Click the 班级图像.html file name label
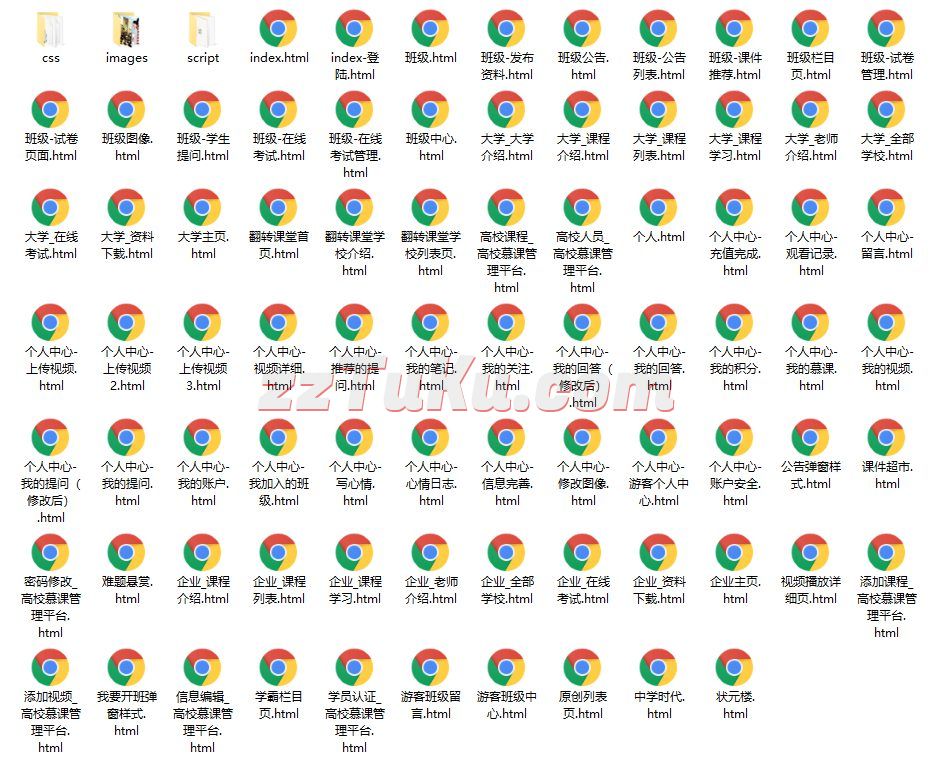This screenshot has height=768, width=932. [126, 147]
